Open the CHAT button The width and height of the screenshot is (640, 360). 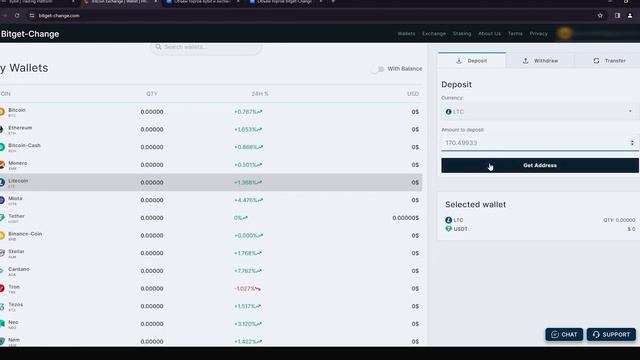[x=564, y=335]
